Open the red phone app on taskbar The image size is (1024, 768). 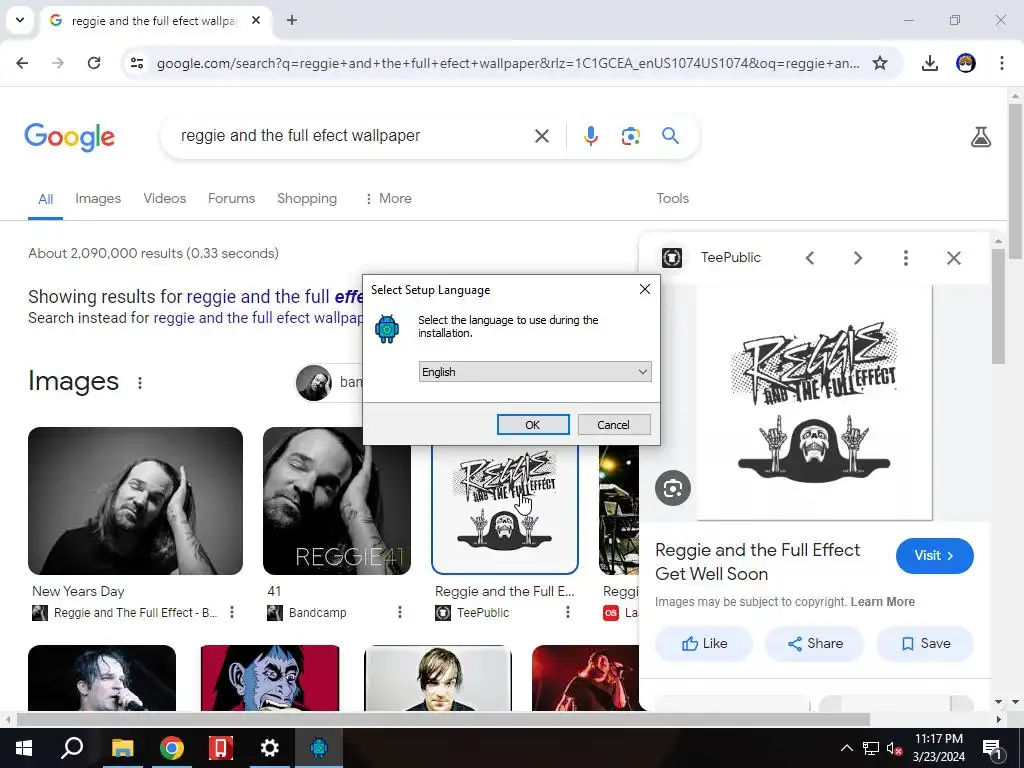[x=221, y=748]
